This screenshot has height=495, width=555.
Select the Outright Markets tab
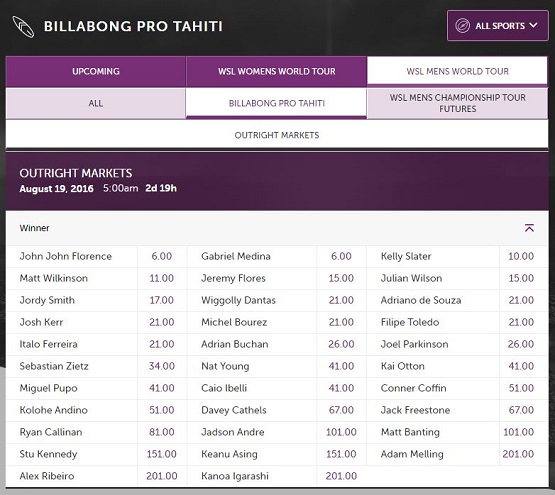277,135
